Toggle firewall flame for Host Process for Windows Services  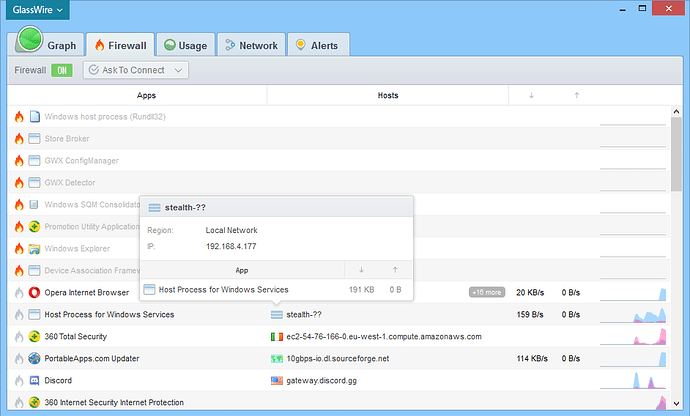tap(19, 315)
